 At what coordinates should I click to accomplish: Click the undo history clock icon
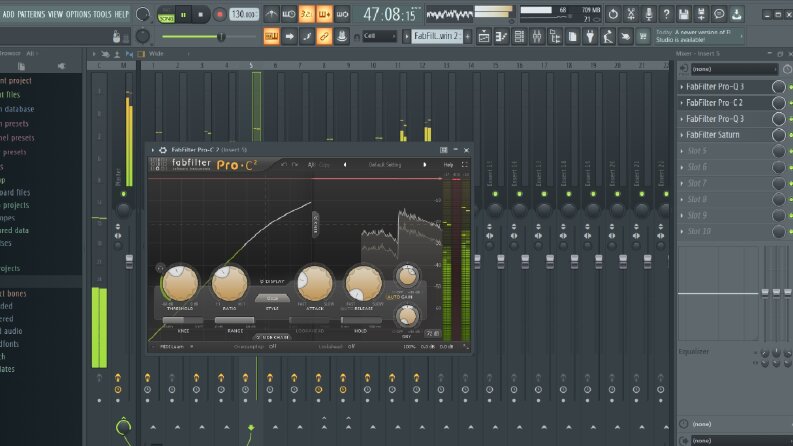point(613,14)
